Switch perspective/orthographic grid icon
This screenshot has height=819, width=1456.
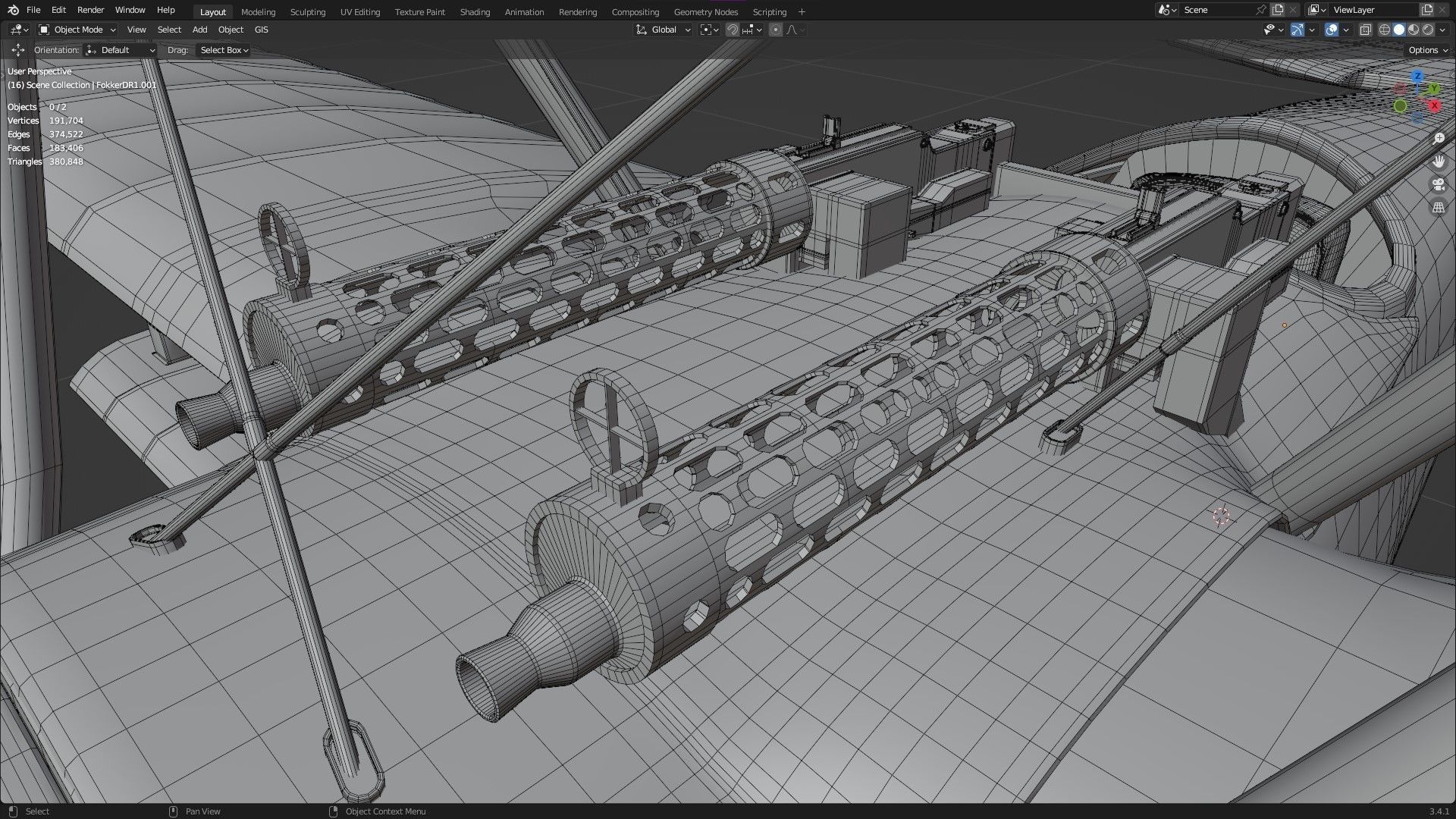(1438, 207)
